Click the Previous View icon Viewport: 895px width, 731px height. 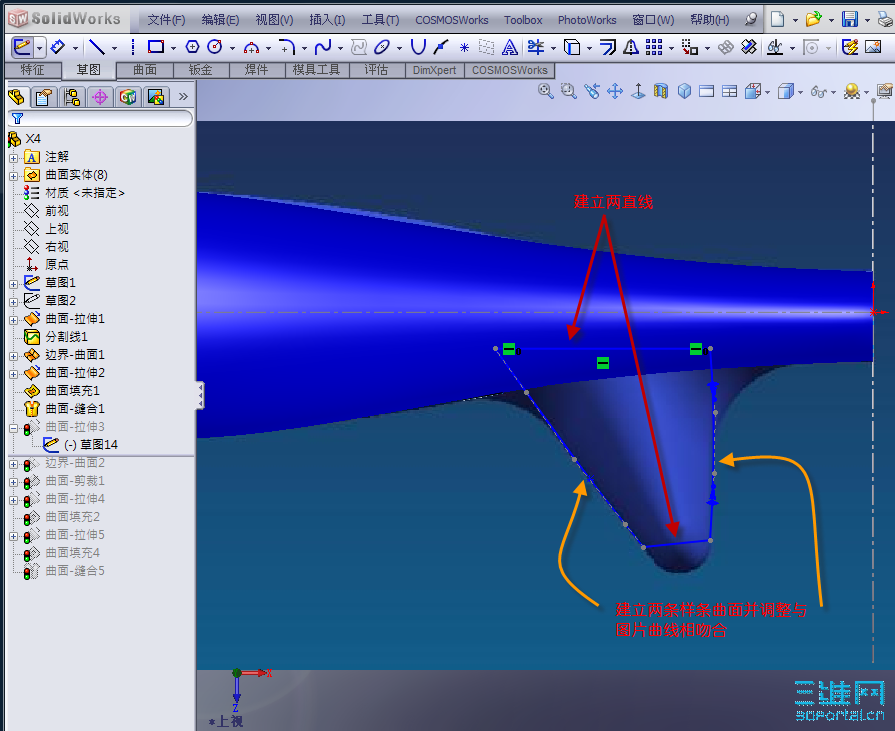tap(592, 91)
